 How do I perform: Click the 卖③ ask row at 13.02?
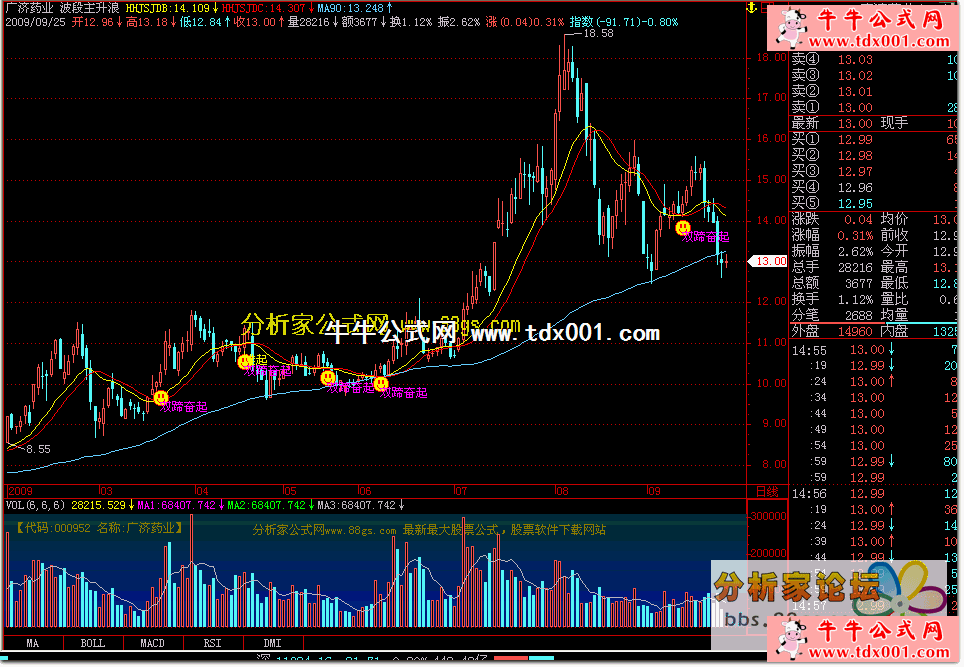(x=874, y=76)
